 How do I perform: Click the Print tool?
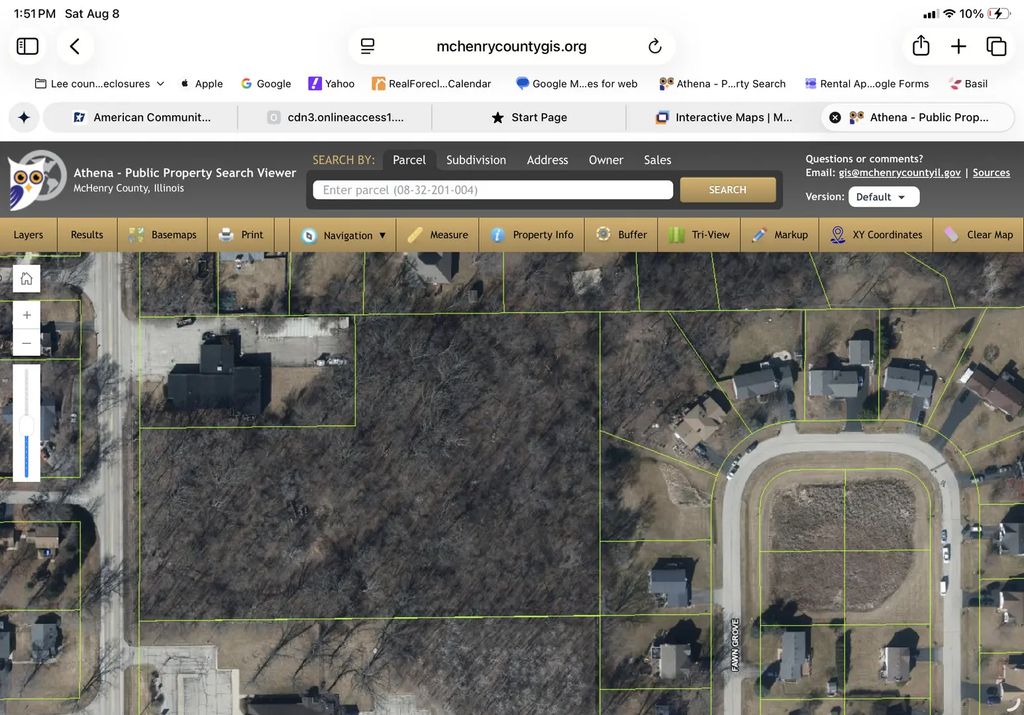(x=242, y=235)
